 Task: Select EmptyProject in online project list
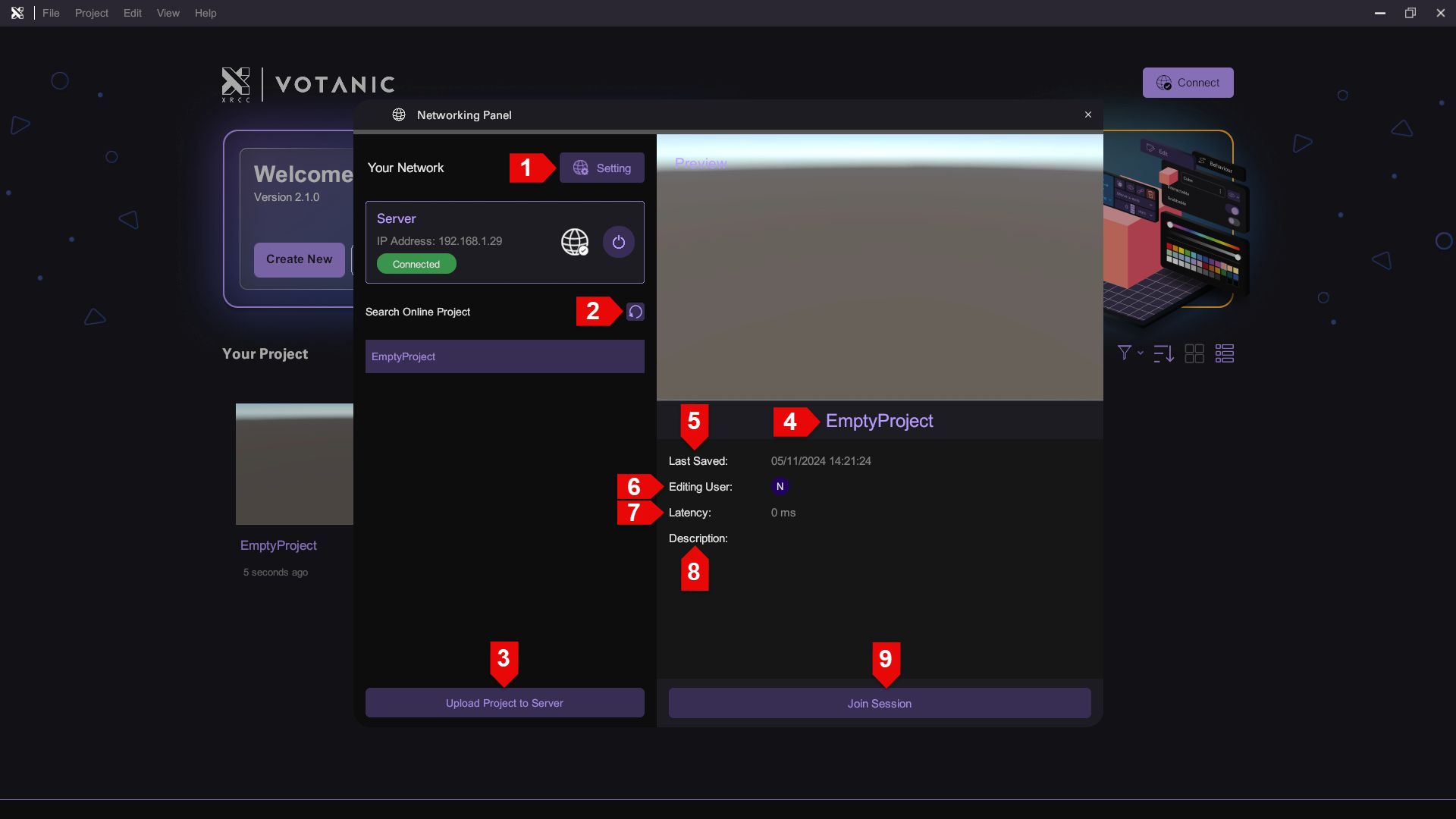click(x=504, y=356)
